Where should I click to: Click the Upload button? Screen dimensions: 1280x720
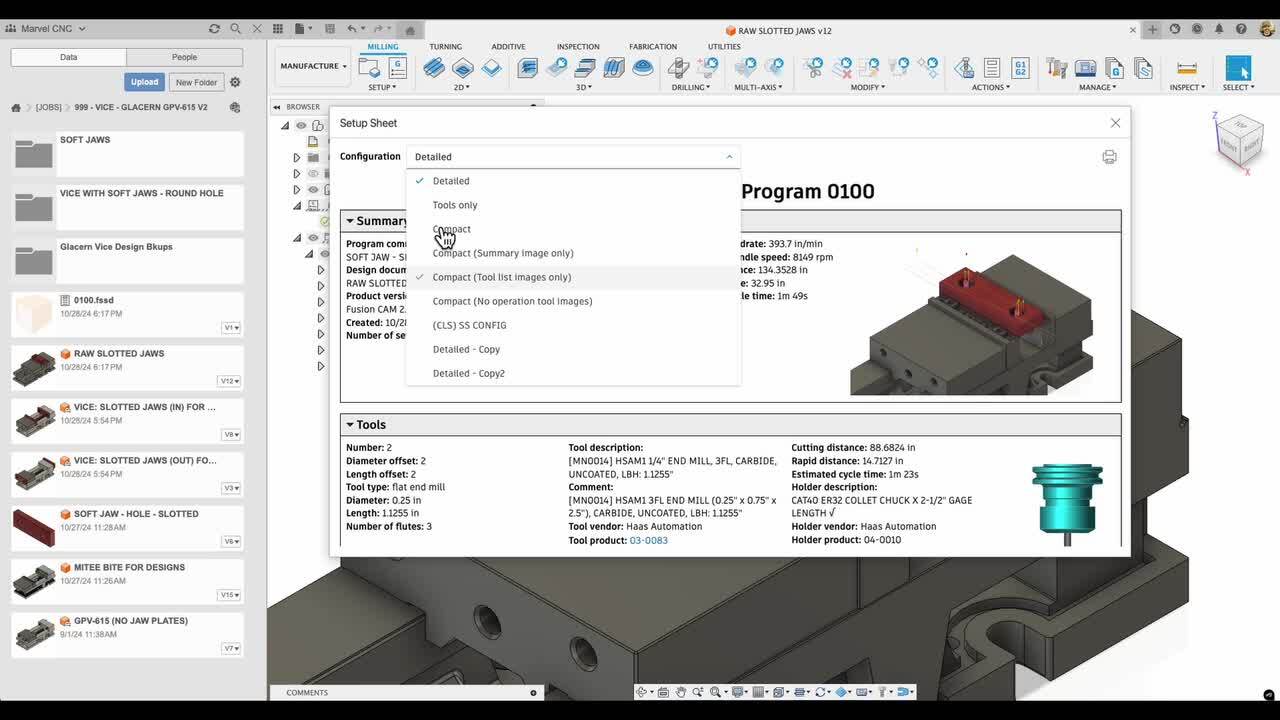pyautogui.click(x=144, y=82)
